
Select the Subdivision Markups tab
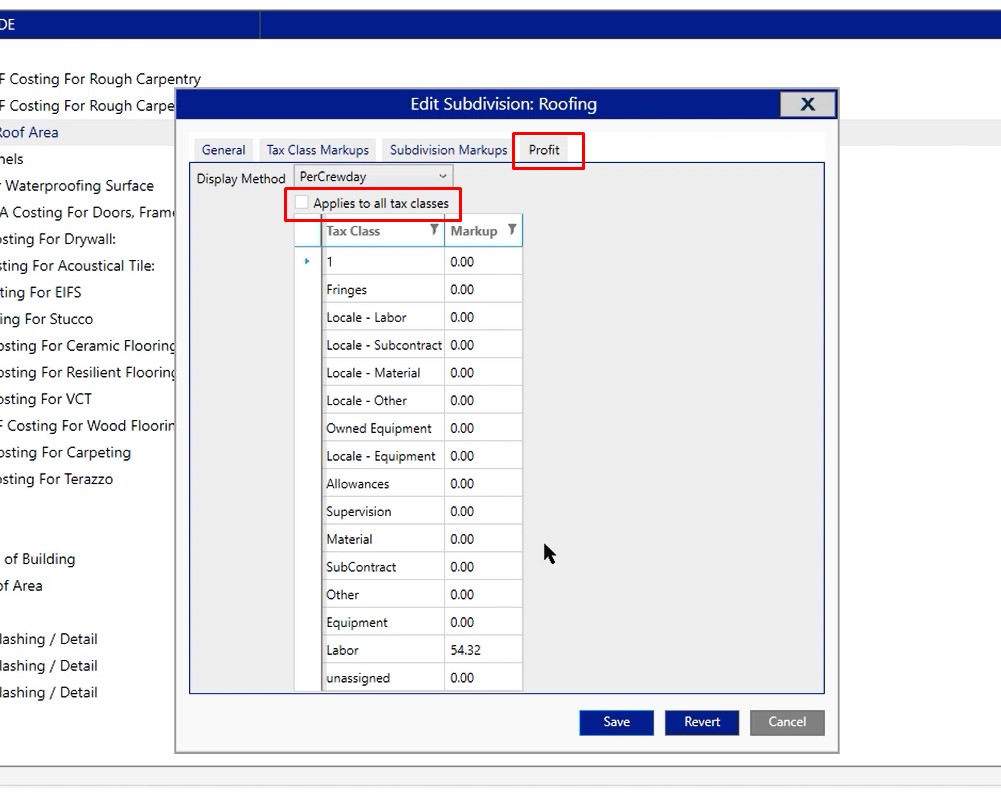coord(448,150)
